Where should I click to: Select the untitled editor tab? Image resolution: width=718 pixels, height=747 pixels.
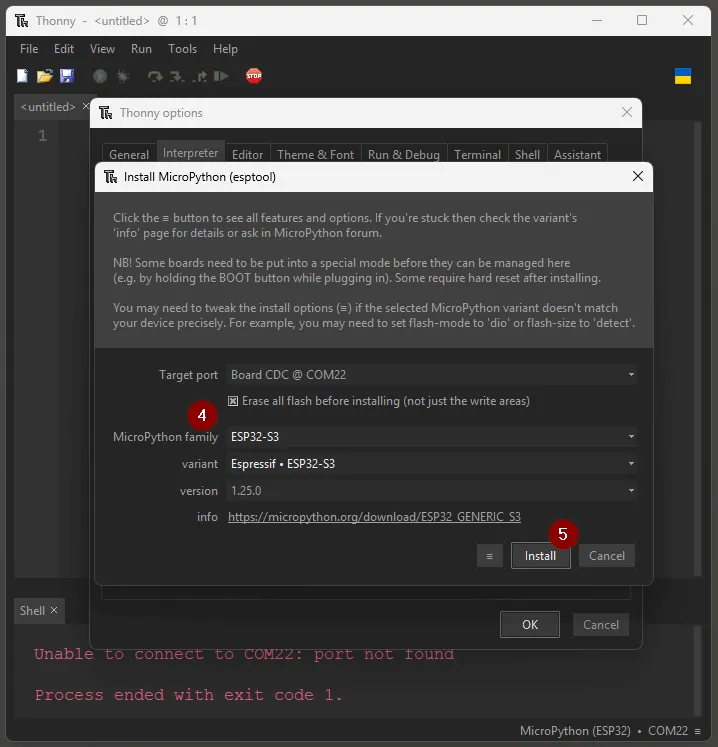click(48, 107)
